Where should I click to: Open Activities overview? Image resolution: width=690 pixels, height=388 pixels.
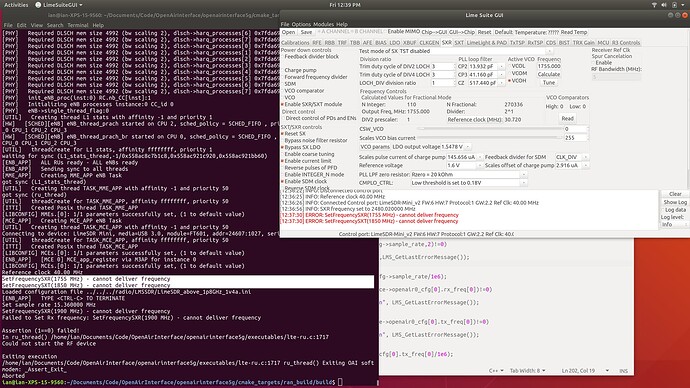point(16,5)
